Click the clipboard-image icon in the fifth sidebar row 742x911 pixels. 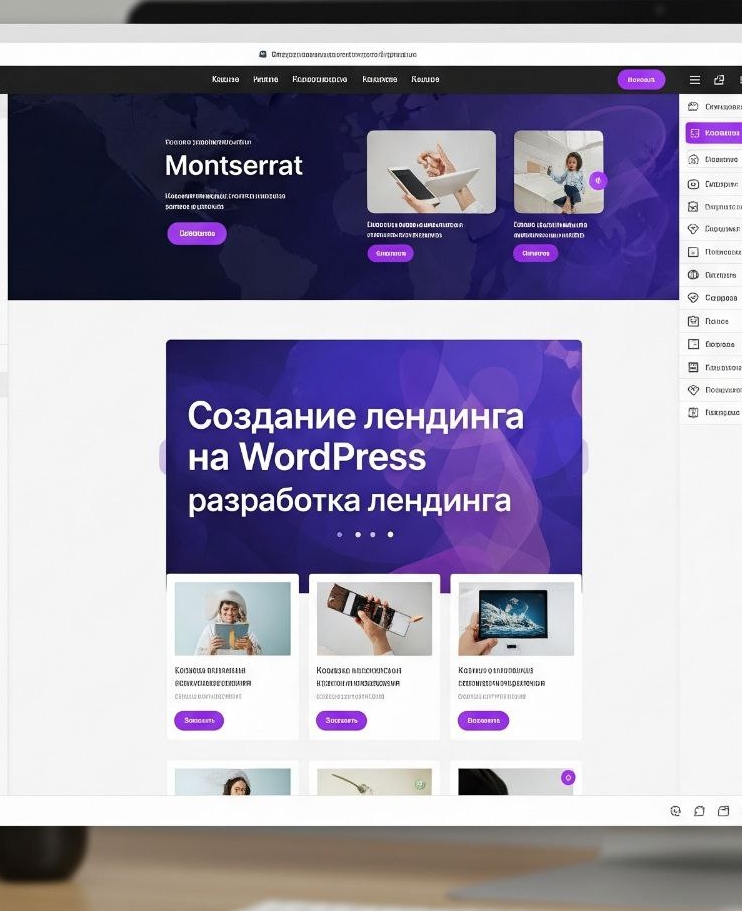click(693, 207)
